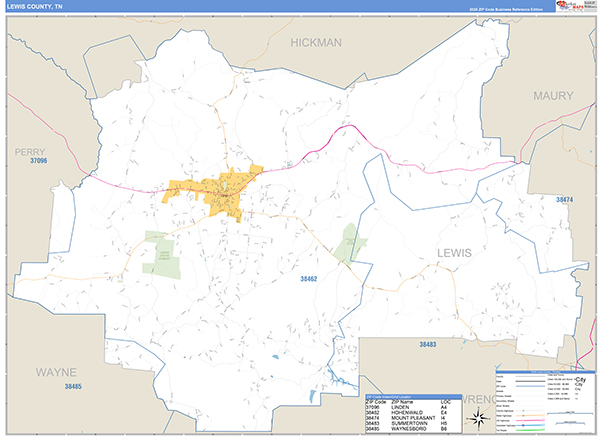Screen dimensions: 600x436
Task: Click the upper scale bar in legend
Action: click(x=570, y=413)
